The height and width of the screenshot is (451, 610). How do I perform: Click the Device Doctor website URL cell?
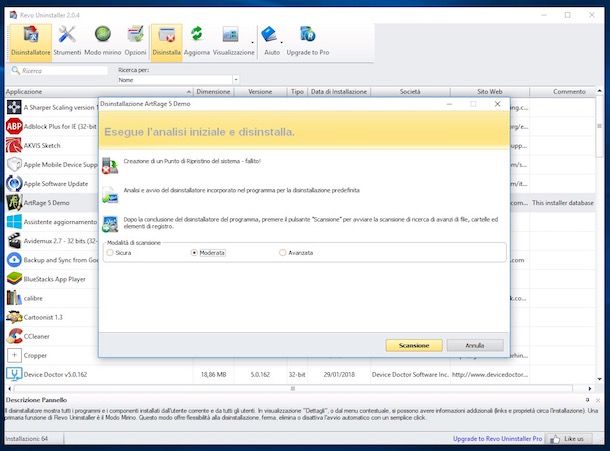(x=490, y=374)
